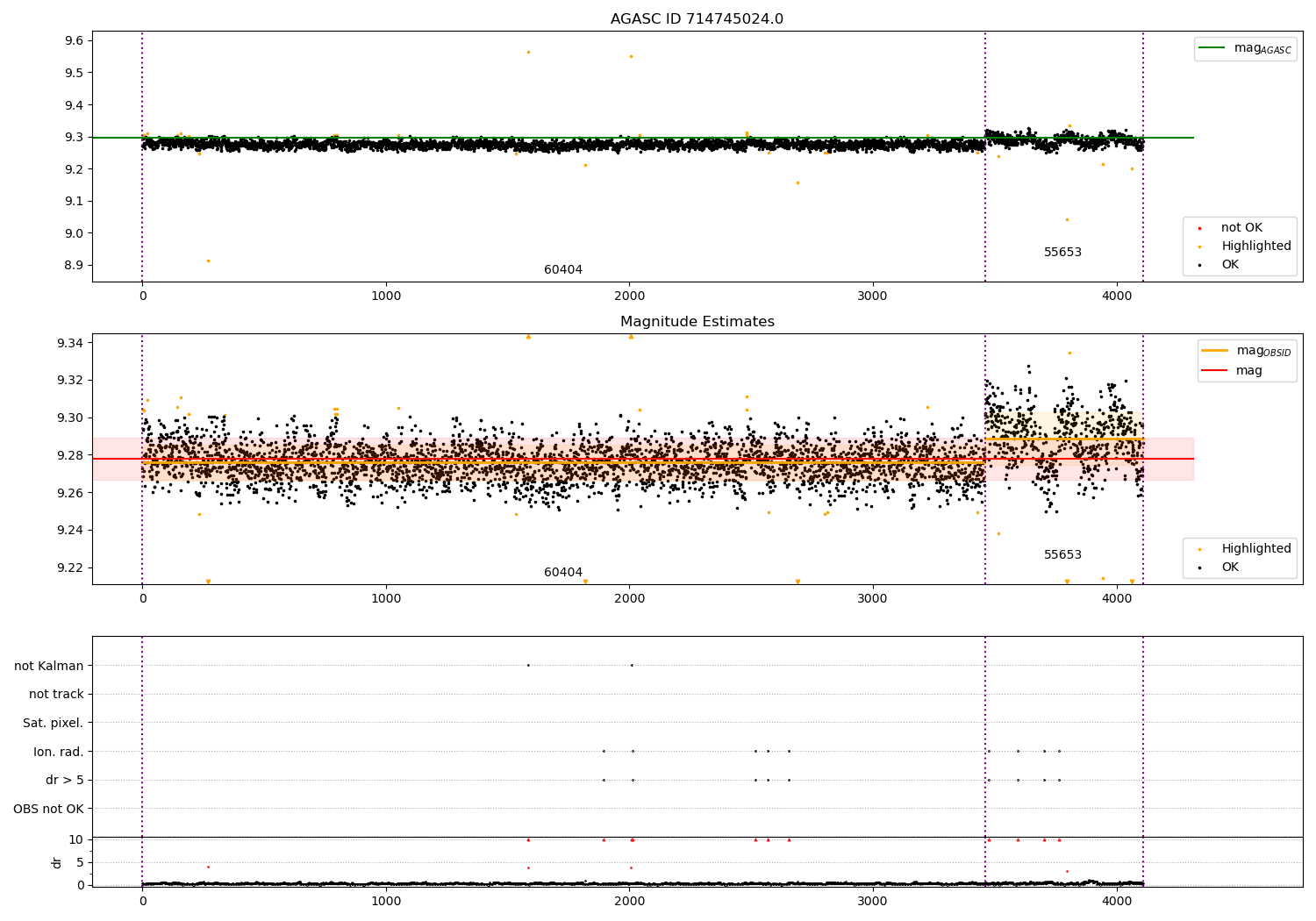Click the 10 tick on the dr axis

(x=76, y=840)
